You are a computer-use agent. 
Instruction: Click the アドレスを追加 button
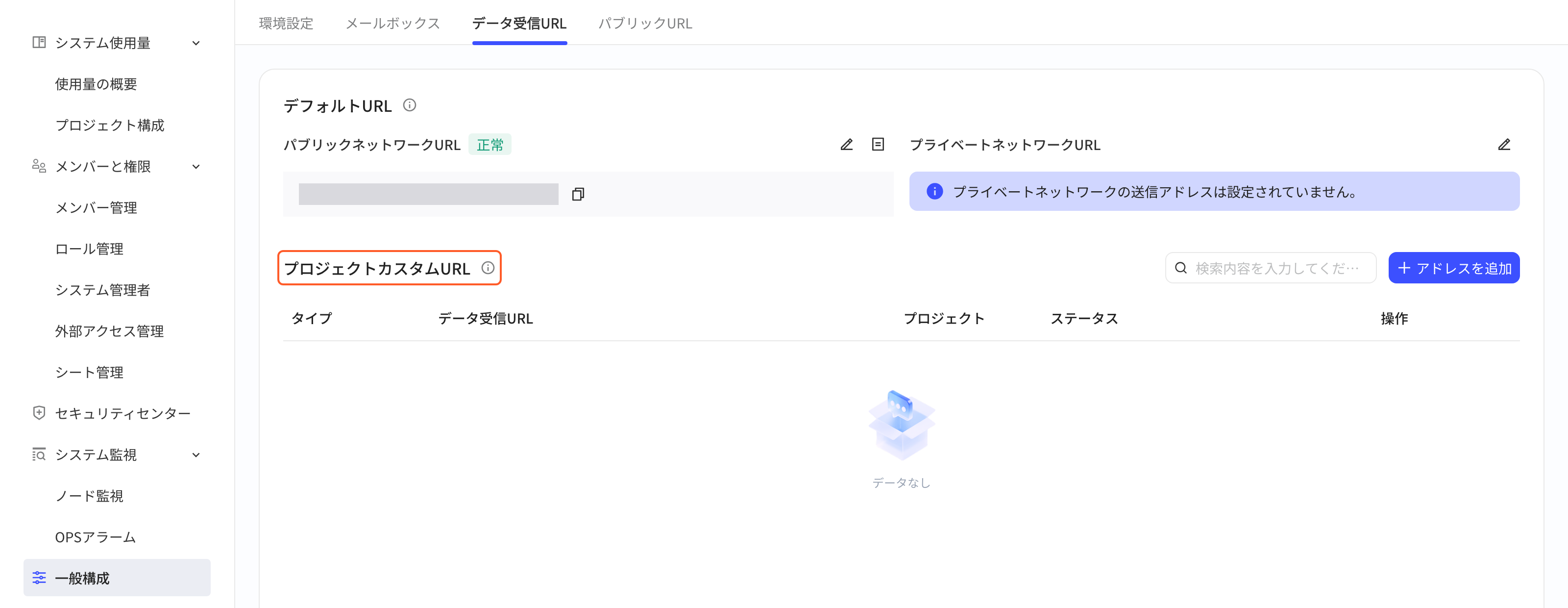(1453, 268)
